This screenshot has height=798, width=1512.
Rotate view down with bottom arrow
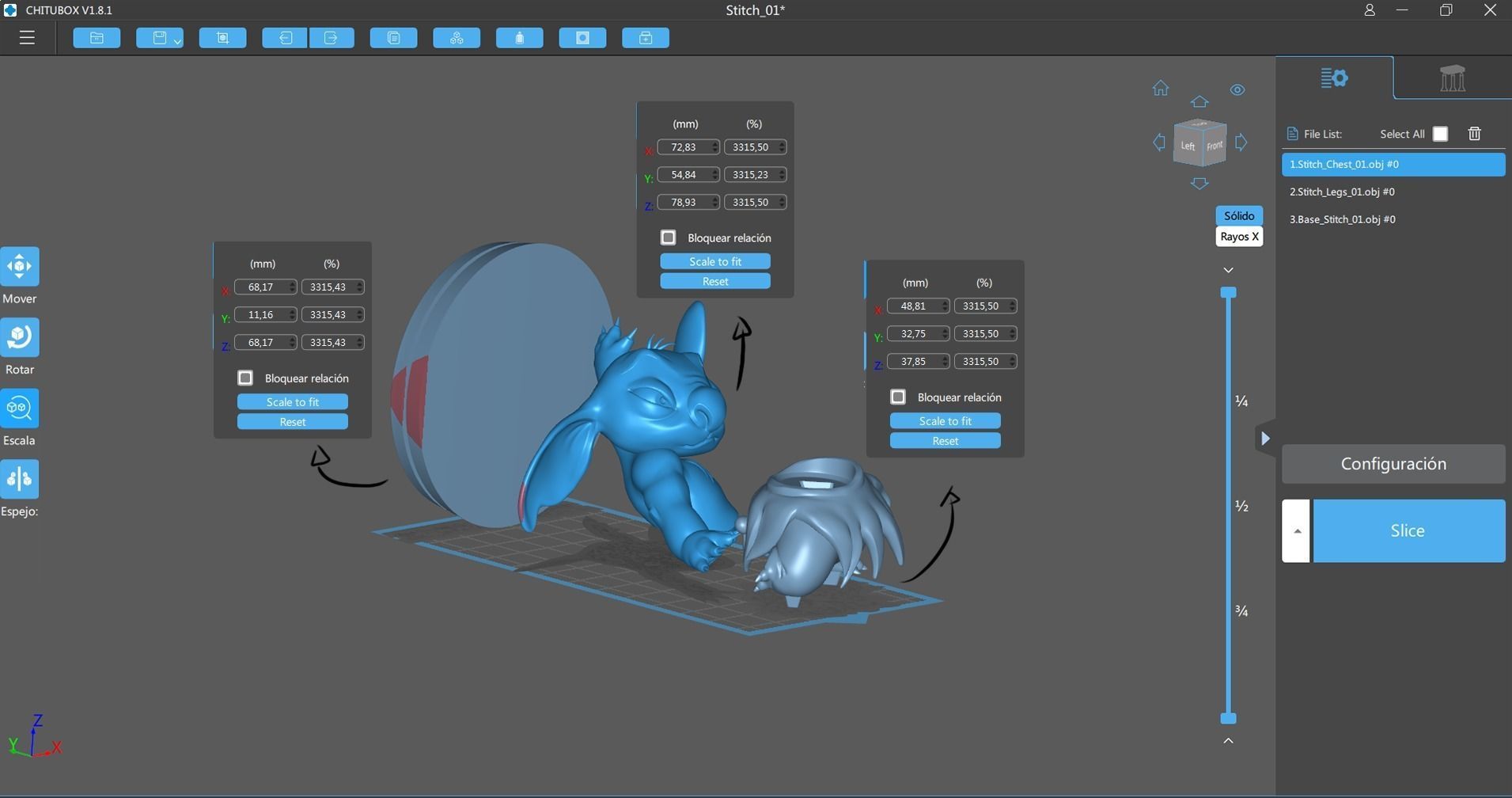(x=1199, y=184)
